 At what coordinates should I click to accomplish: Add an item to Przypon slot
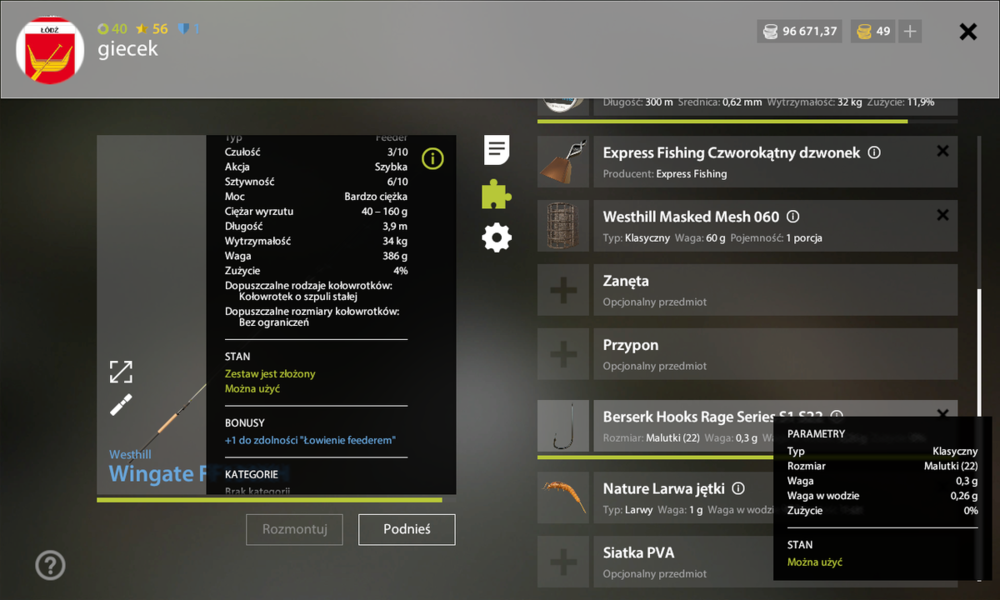click(563, 354)
